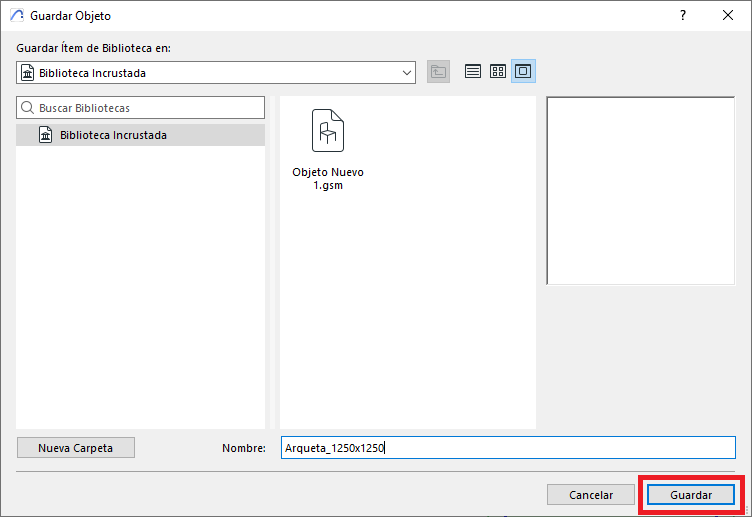Click the empty preview pane on right
This screenshot has height=517, width=752.
(x=641, y=190)
